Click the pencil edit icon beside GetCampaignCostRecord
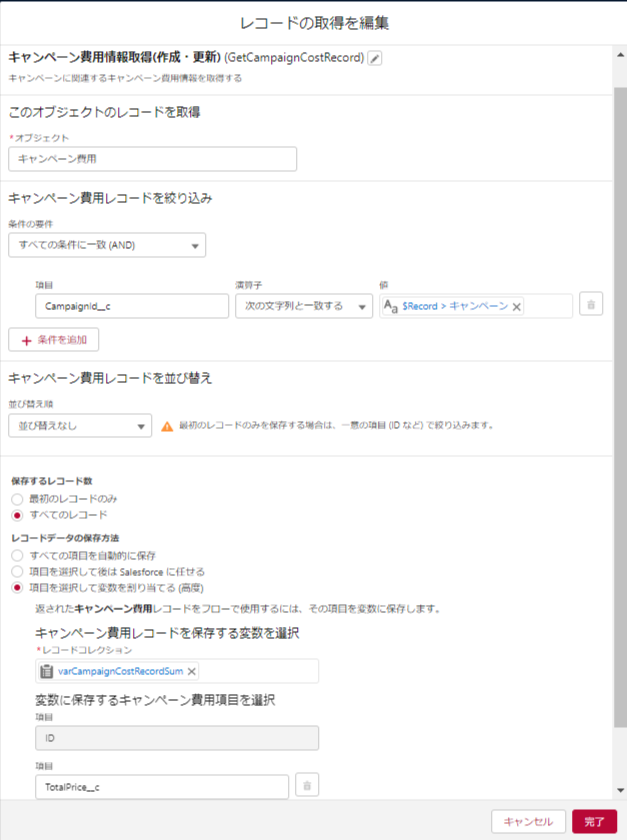This screenshot has width=627, height=840. pyautogui.click(x=375, y=58)
